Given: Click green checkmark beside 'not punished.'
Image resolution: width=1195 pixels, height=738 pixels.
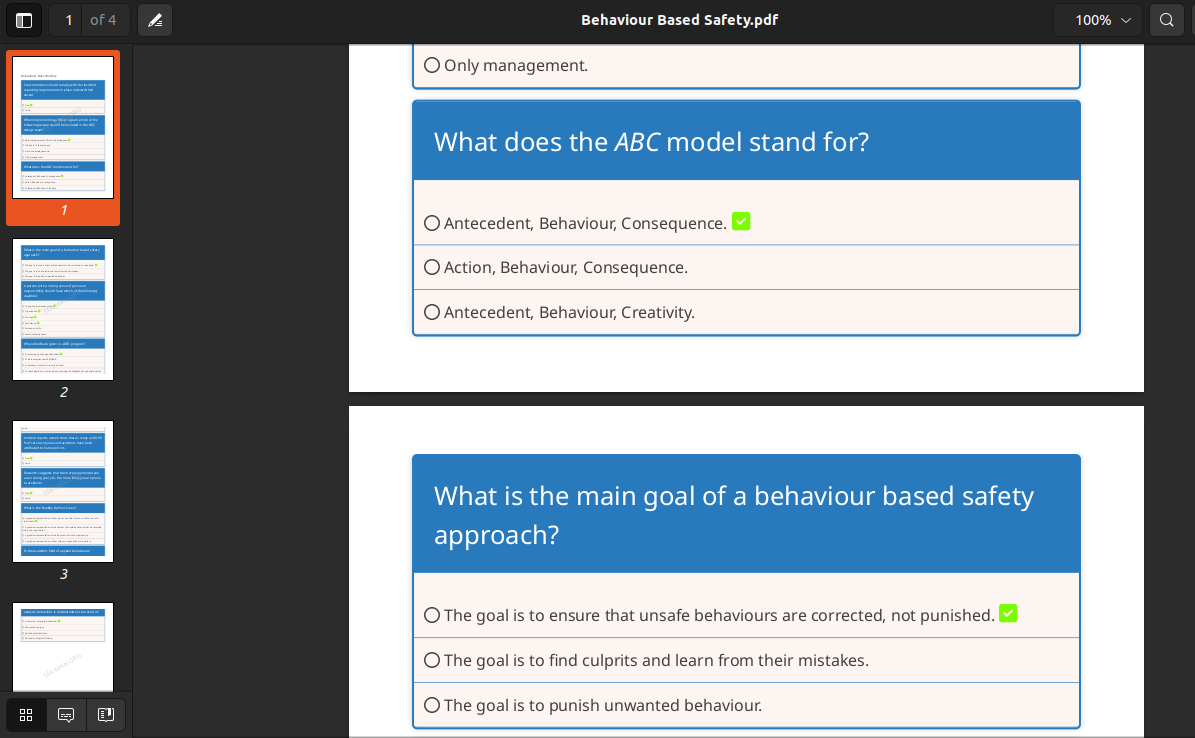Looking at the screenshot, I should (1008, 613).
